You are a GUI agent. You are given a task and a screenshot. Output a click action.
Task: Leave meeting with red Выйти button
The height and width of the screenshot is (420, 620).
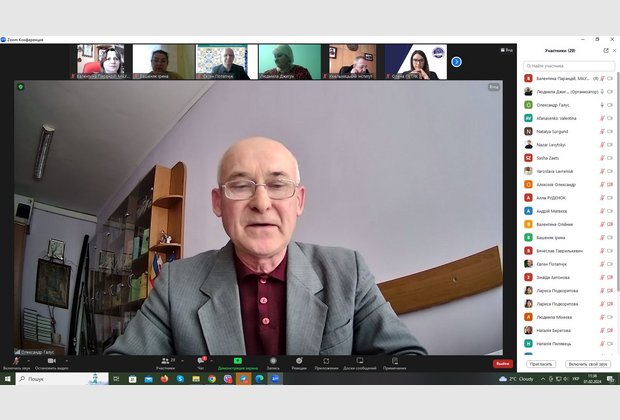[503, 363]
